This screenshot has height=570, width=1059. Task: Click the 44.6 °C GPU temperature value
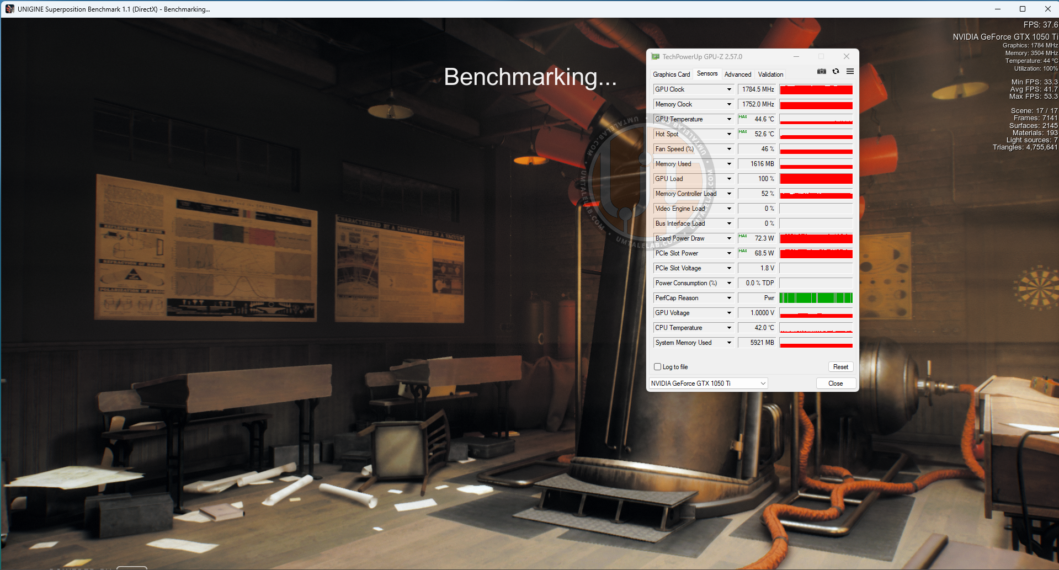pyautogui.click(x=757, y=119)
